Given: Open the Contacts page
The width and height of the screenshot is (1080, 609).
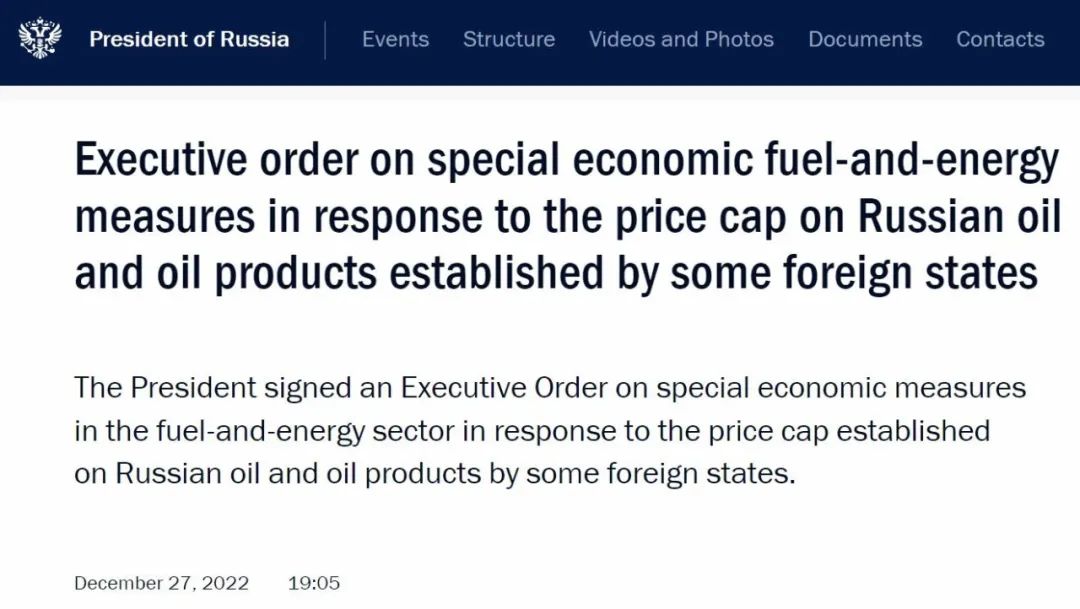Looking at the screenshot, I should pos(1000,39).
